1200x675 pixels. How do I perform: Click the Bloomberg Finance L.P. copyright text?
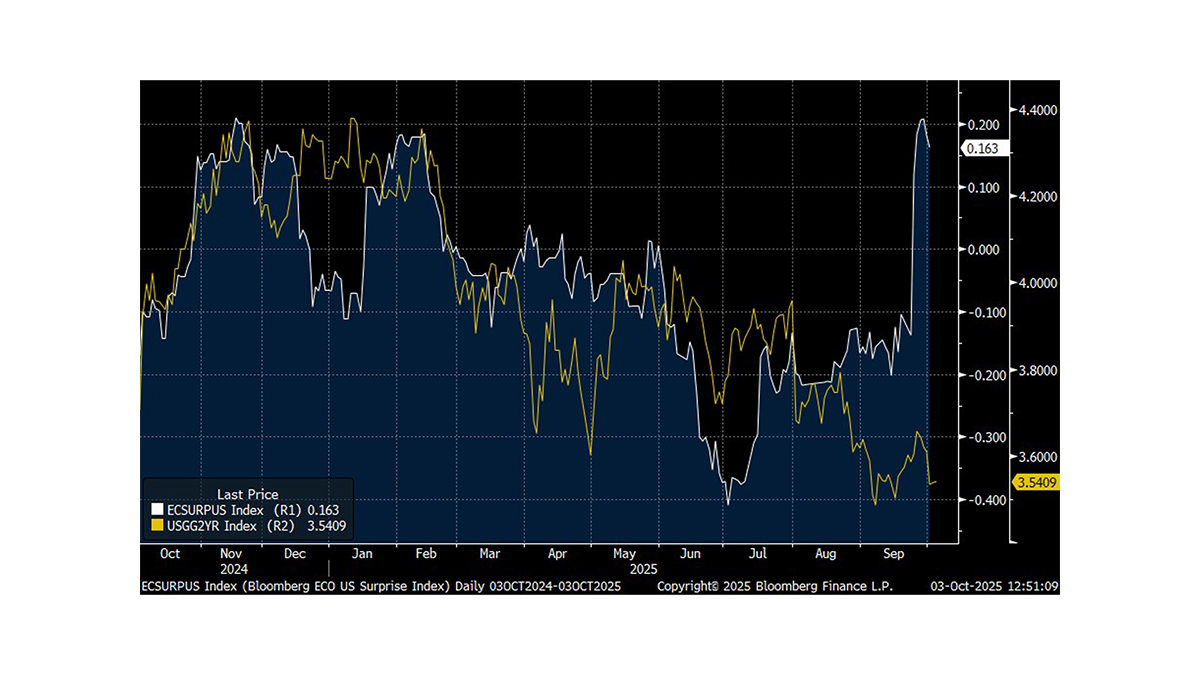point(775,586)
